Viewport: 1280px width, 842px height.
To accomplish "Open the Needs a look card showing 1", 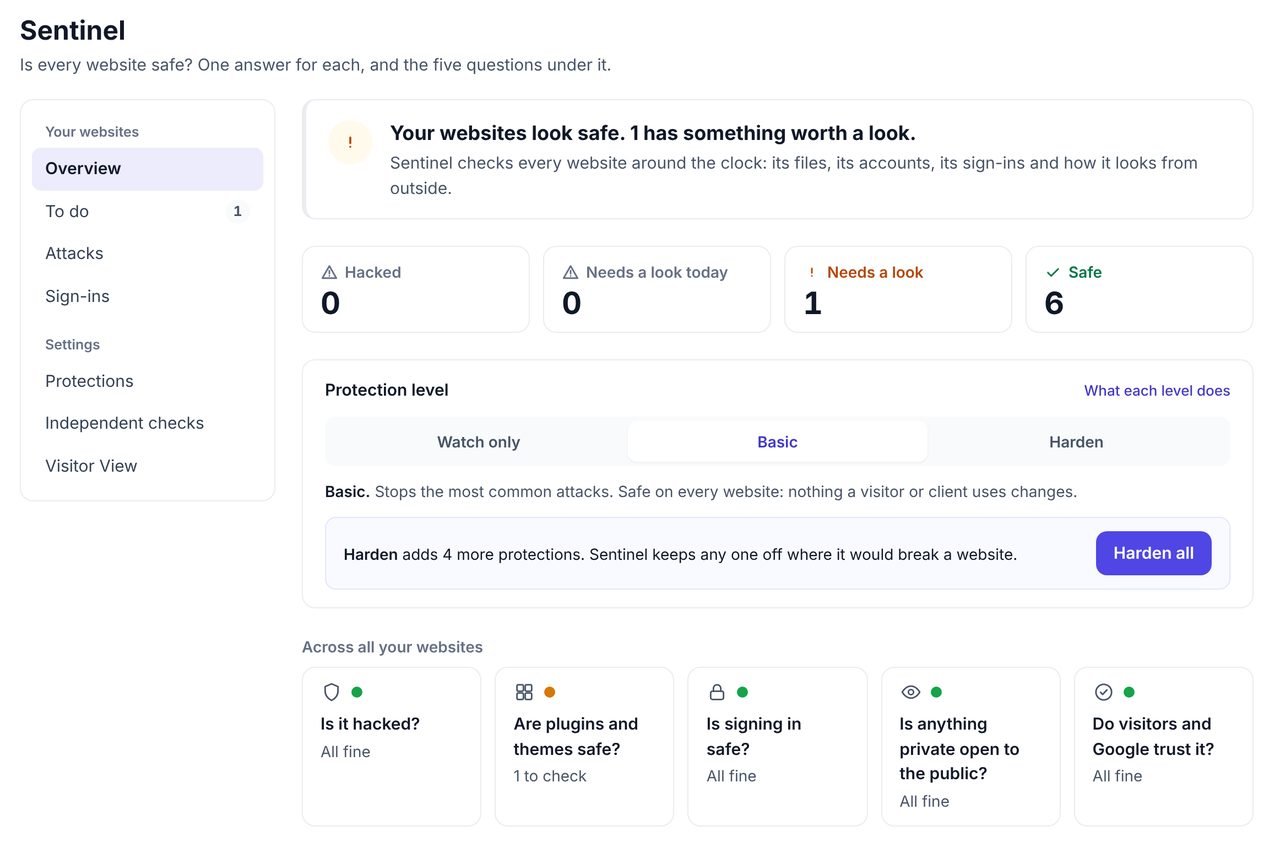I will pyautogui.click(x=898, y=289).
